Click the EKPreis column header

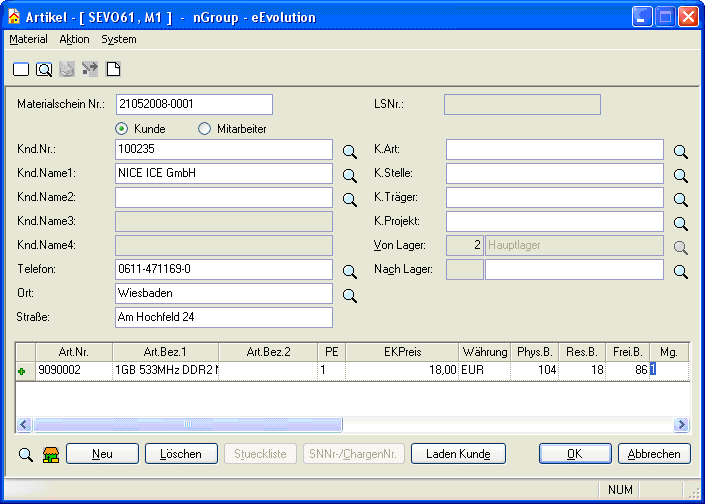point(401,352)
